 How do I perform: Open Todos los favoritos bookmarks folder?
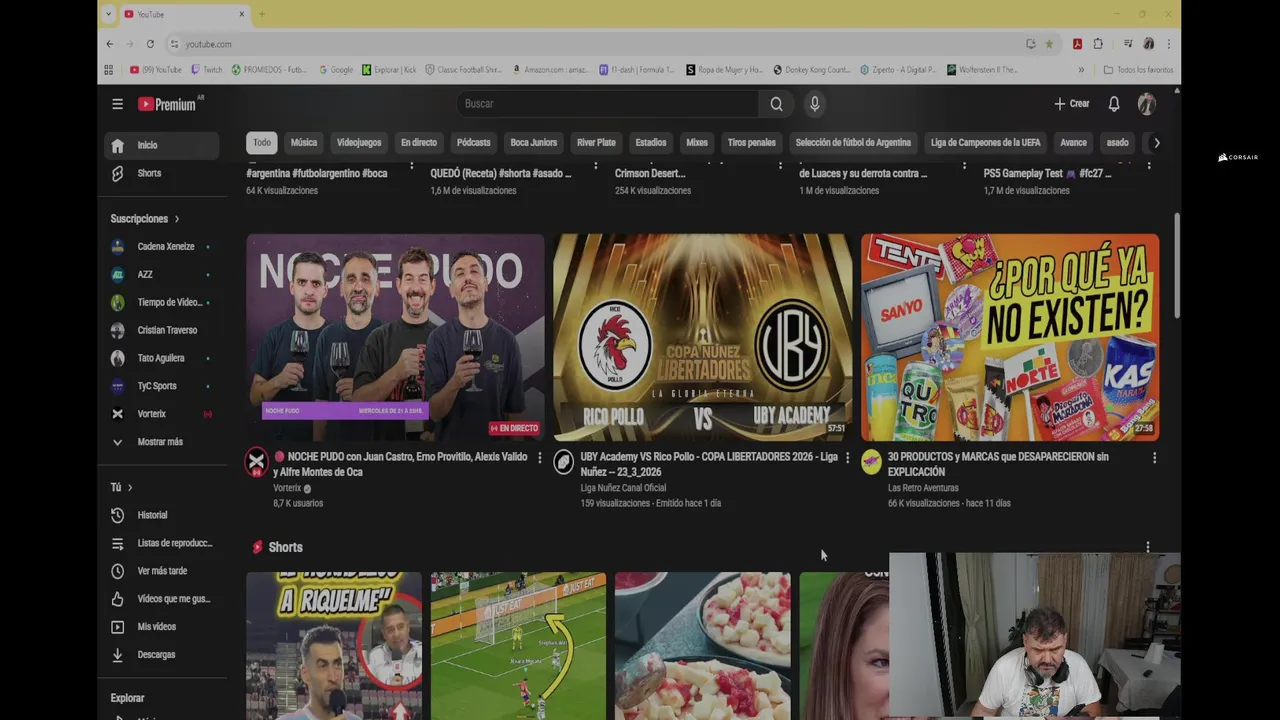click(1139, 70)
